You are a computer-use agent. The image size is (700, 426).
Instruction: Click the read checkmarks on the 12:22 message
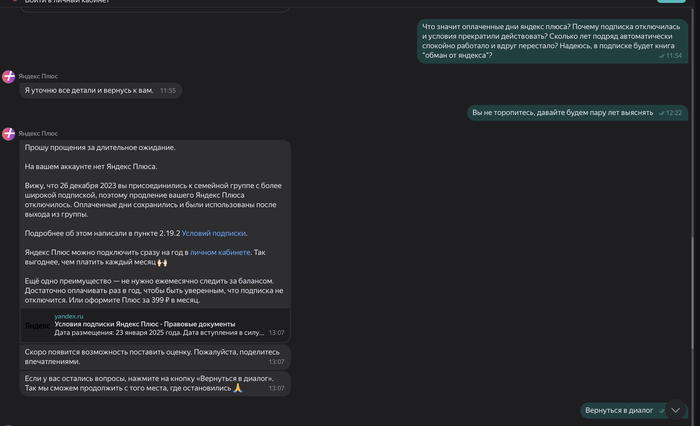[662, 113]
